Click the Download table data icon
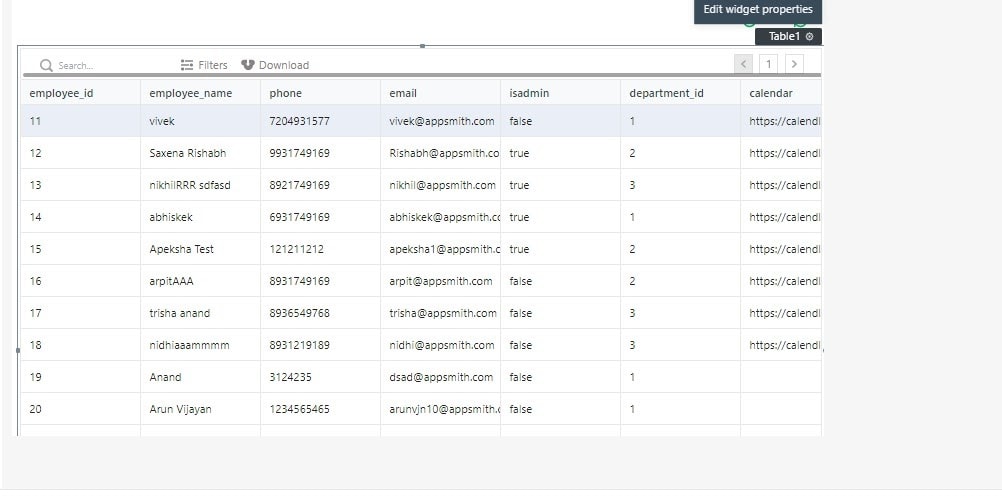The height and width of the screenshot is (498, 1002). (x=248, y=65)
